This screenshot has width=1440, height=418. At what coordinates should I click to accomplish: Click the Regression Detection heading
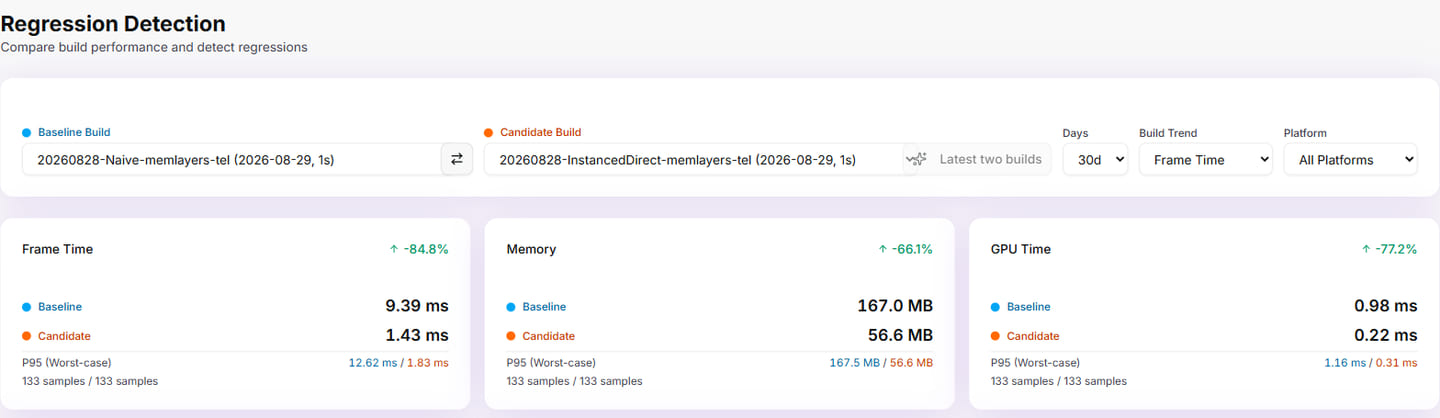click(113, 23)
